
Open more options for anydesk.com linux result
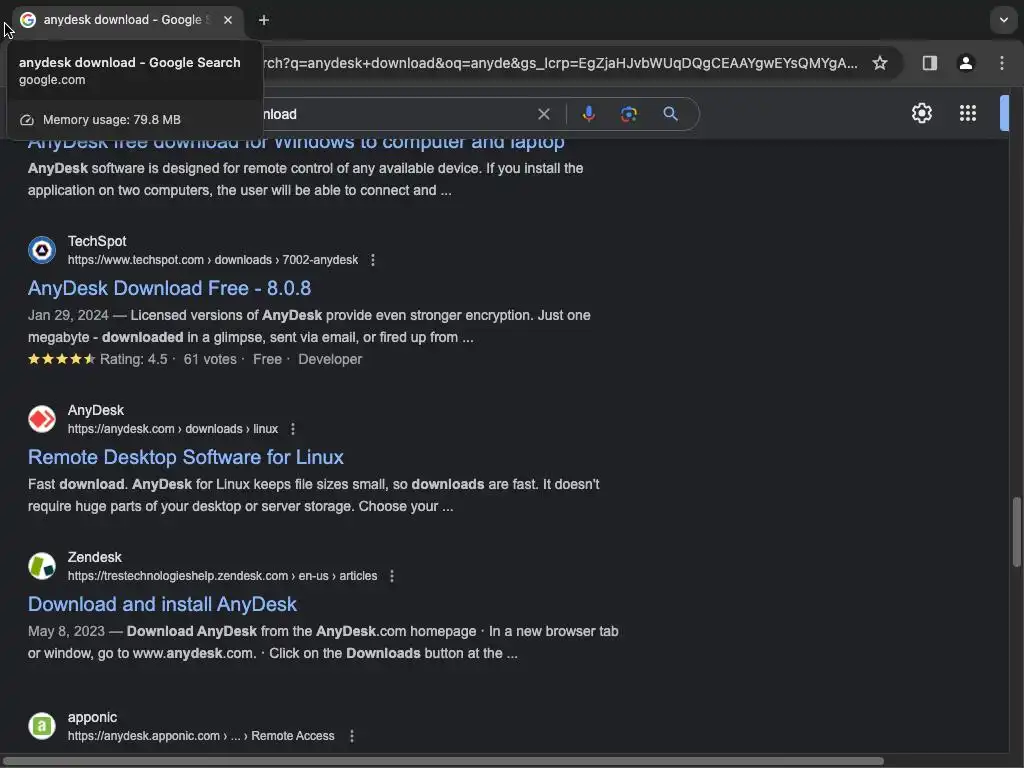click(293, 429)
